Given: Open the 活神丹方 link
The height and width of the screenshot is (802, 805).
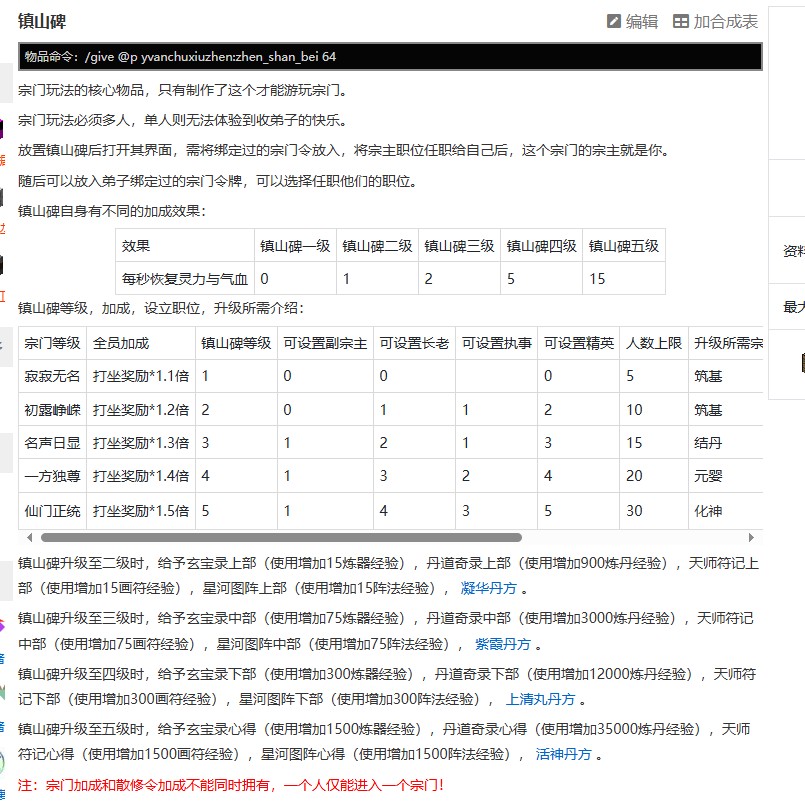Looking at the screenshot, I should (x=564, y=754).
